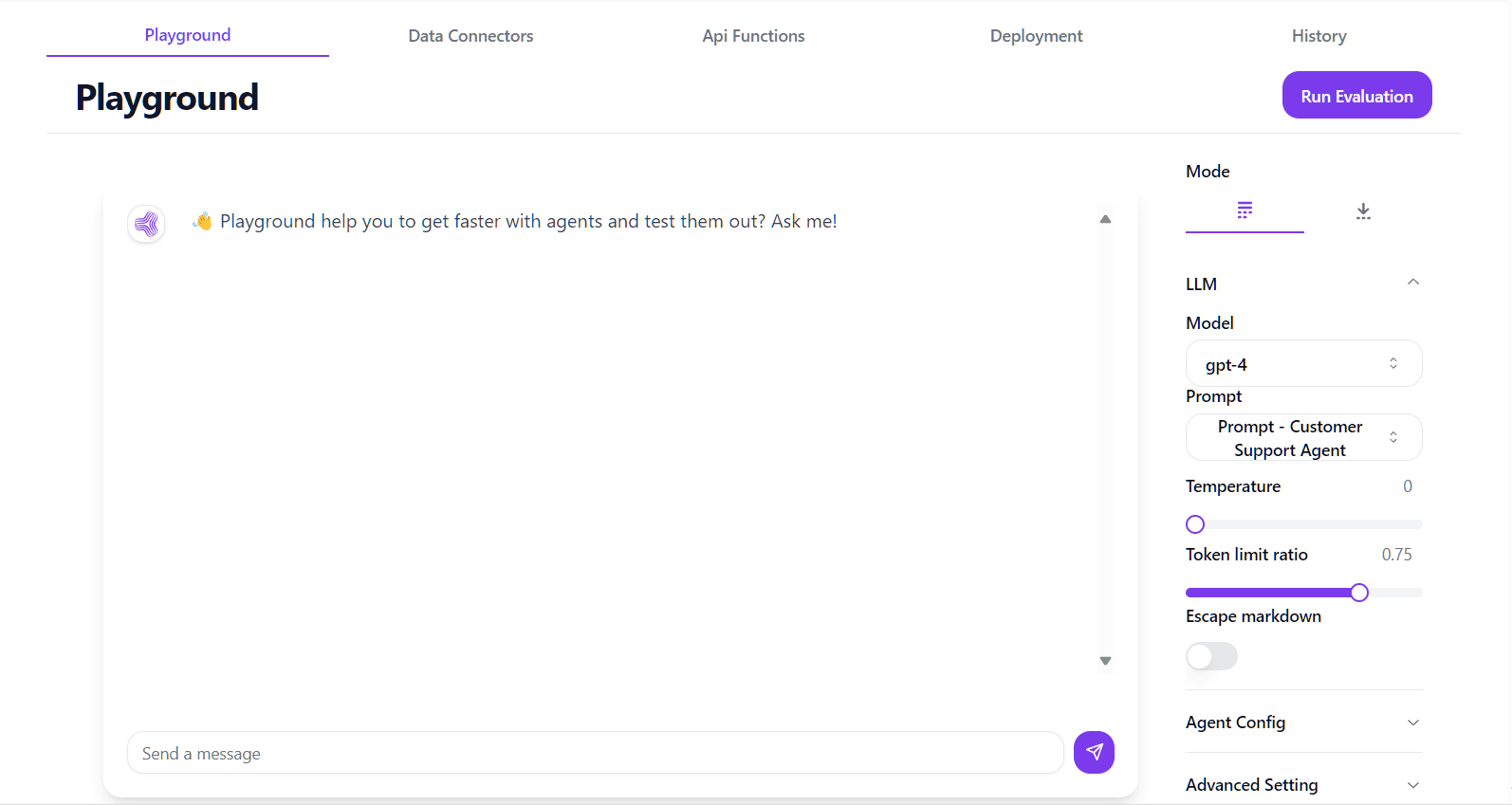The width and height of the screenshot is (1512, 805).
Task: Expand the Advanced Setting section
Action: (1303, 785)
